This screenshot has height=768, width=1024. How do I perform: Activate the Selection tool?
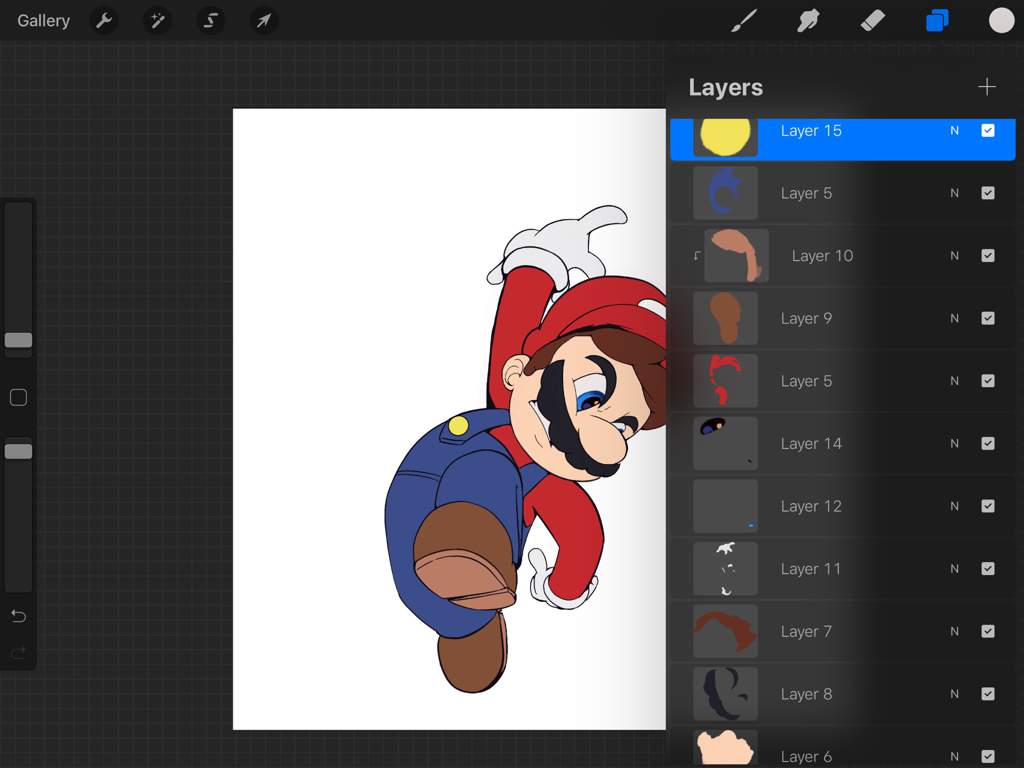[x=210, y=21]
